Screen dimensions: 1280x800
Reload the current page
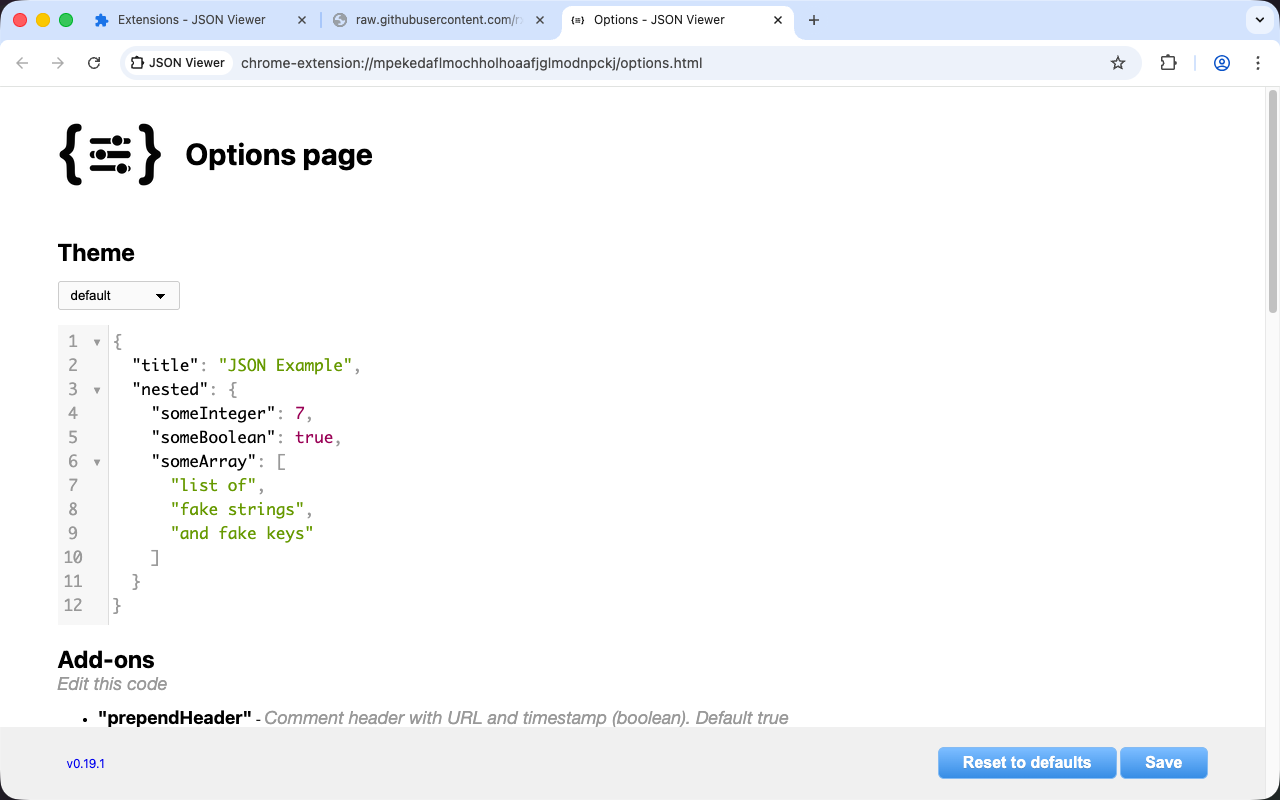pos(94,63)
